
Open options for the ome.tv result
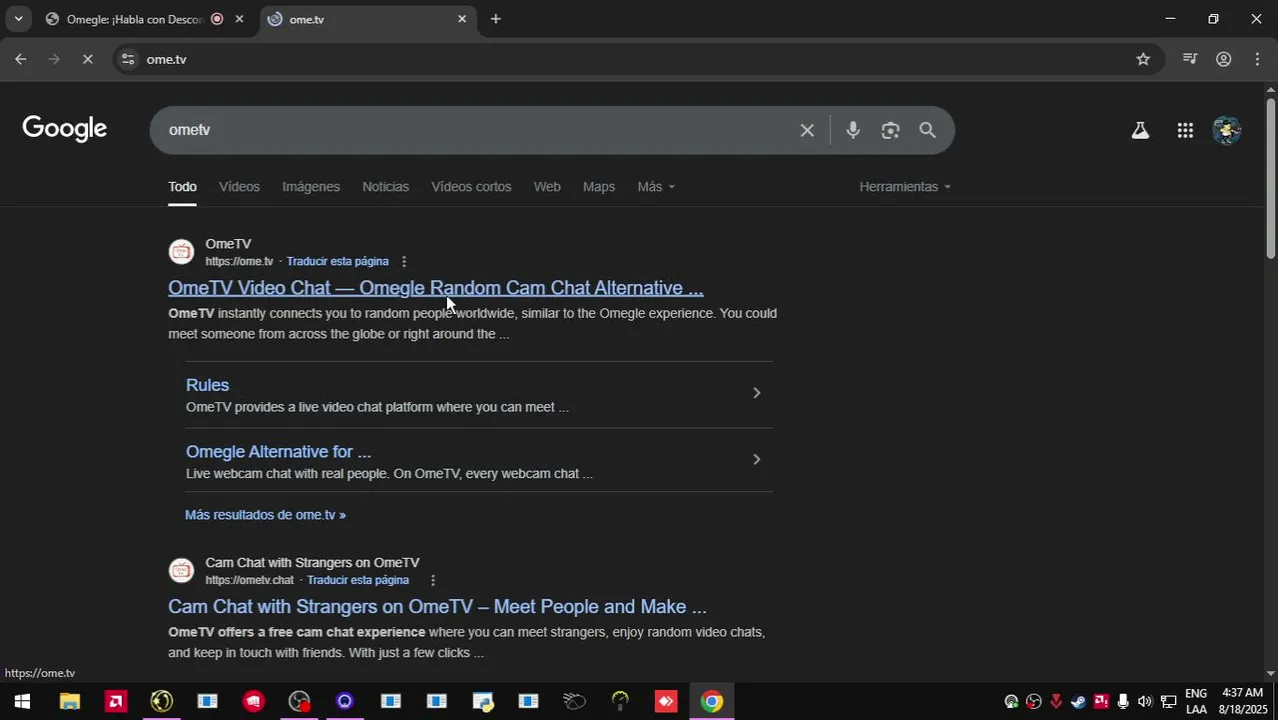(x=404, y=262)
